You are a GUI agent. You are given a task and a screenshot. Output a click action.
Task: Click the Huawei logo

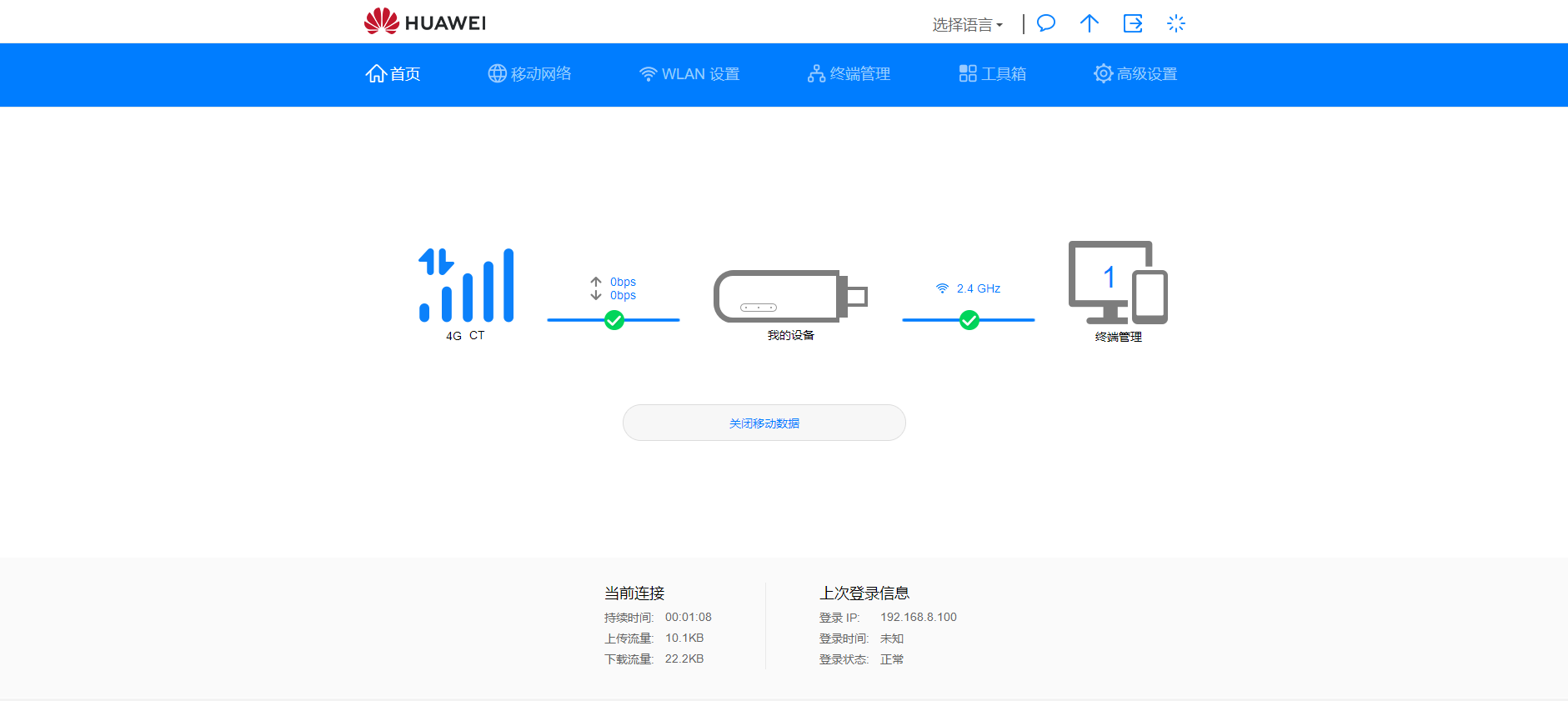tap(424, 22)
